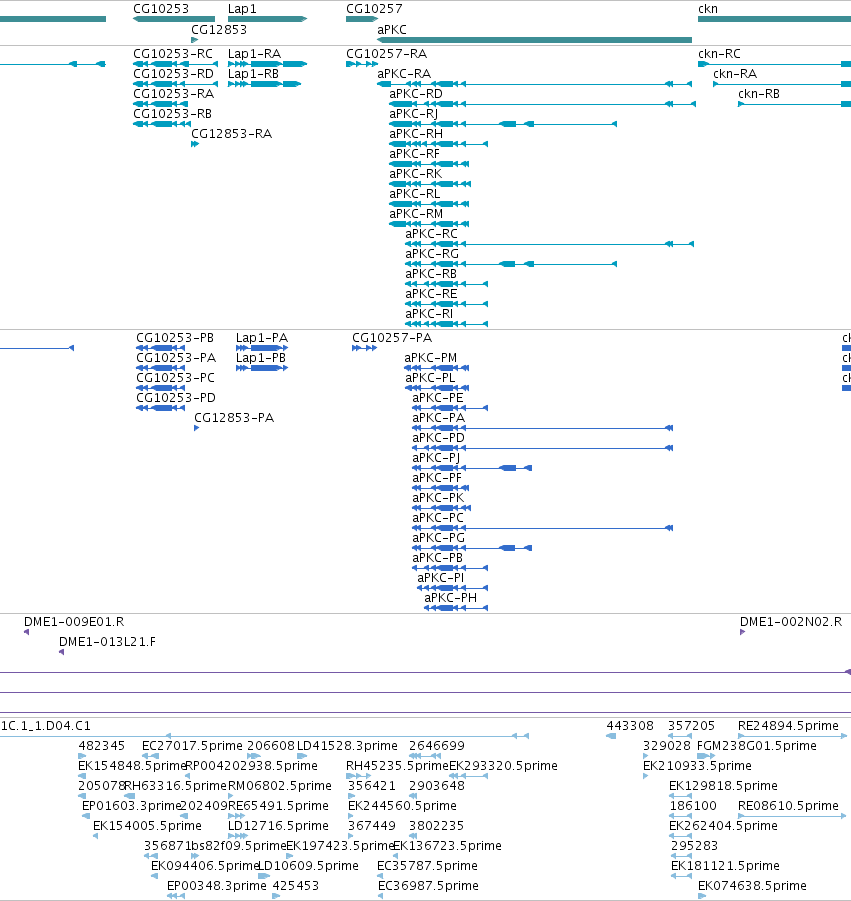Open protein aPKC-PJ
This screenshot has height=901, width=851.
472,468
